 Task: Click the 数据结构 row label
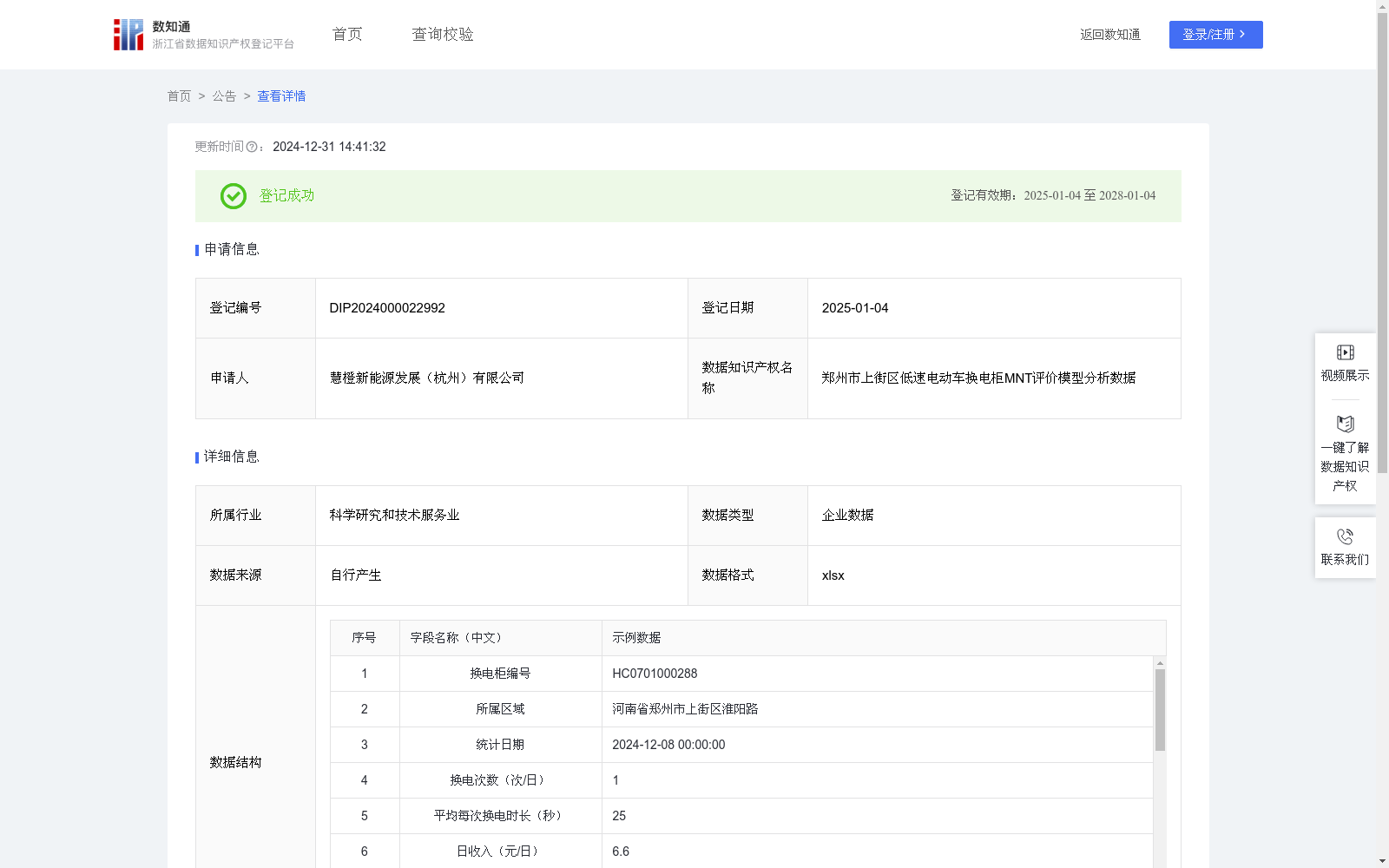click(x=235, y=763)
